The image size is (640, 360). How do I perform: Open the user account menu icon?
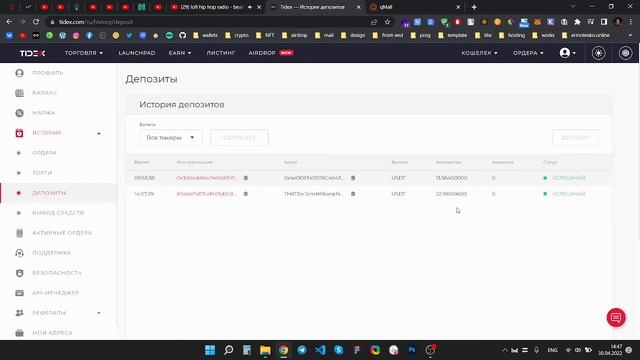point(567,53)
